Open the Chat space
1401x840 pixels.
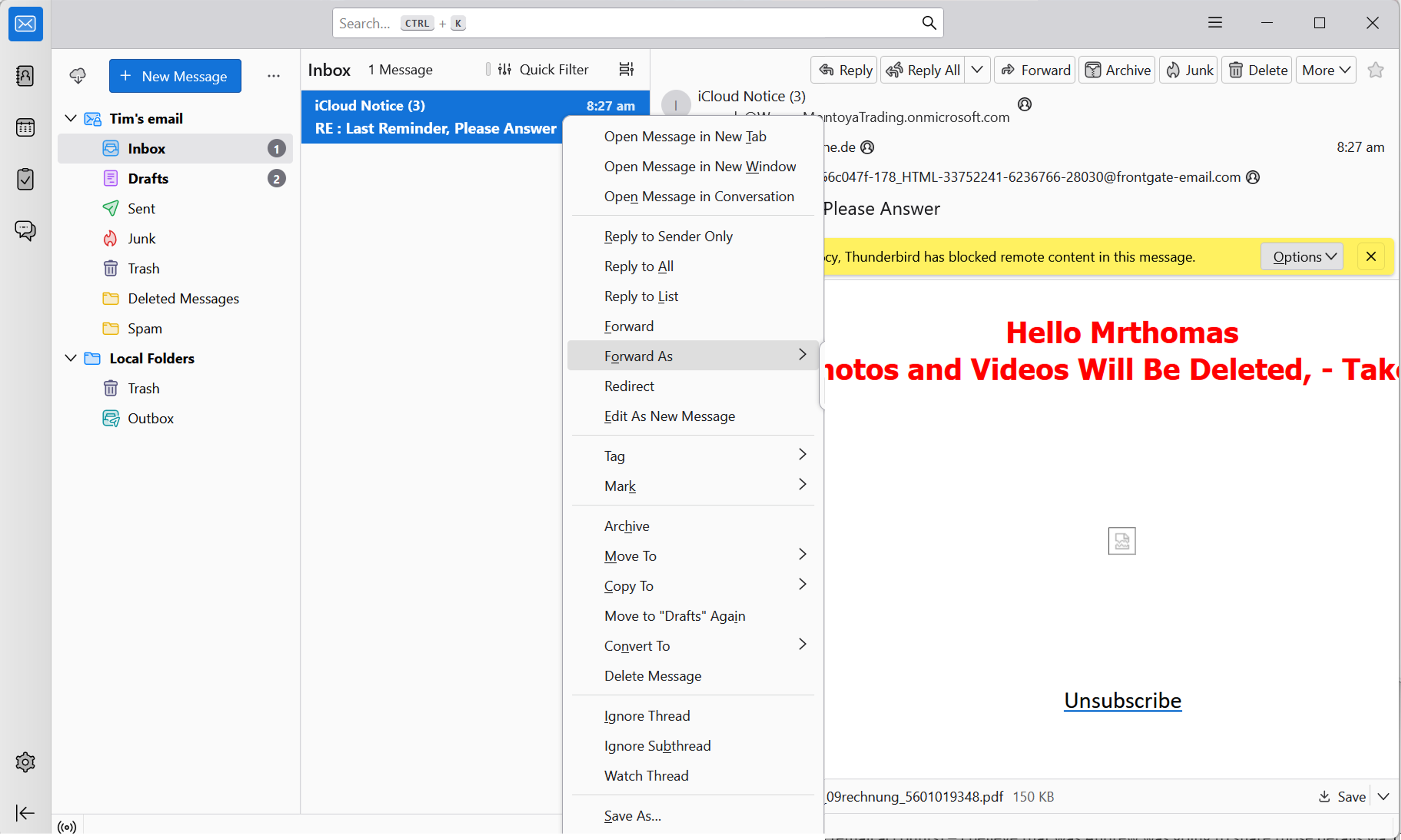click(26, 230)
